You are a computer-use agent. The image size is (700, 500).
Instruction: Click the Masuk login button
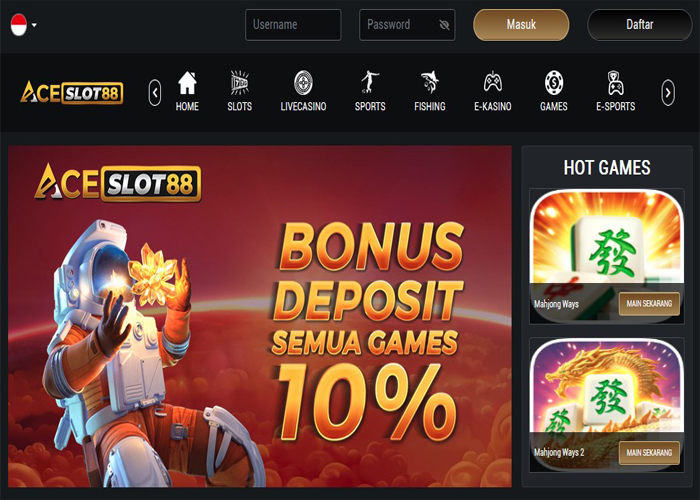(521, 25)
